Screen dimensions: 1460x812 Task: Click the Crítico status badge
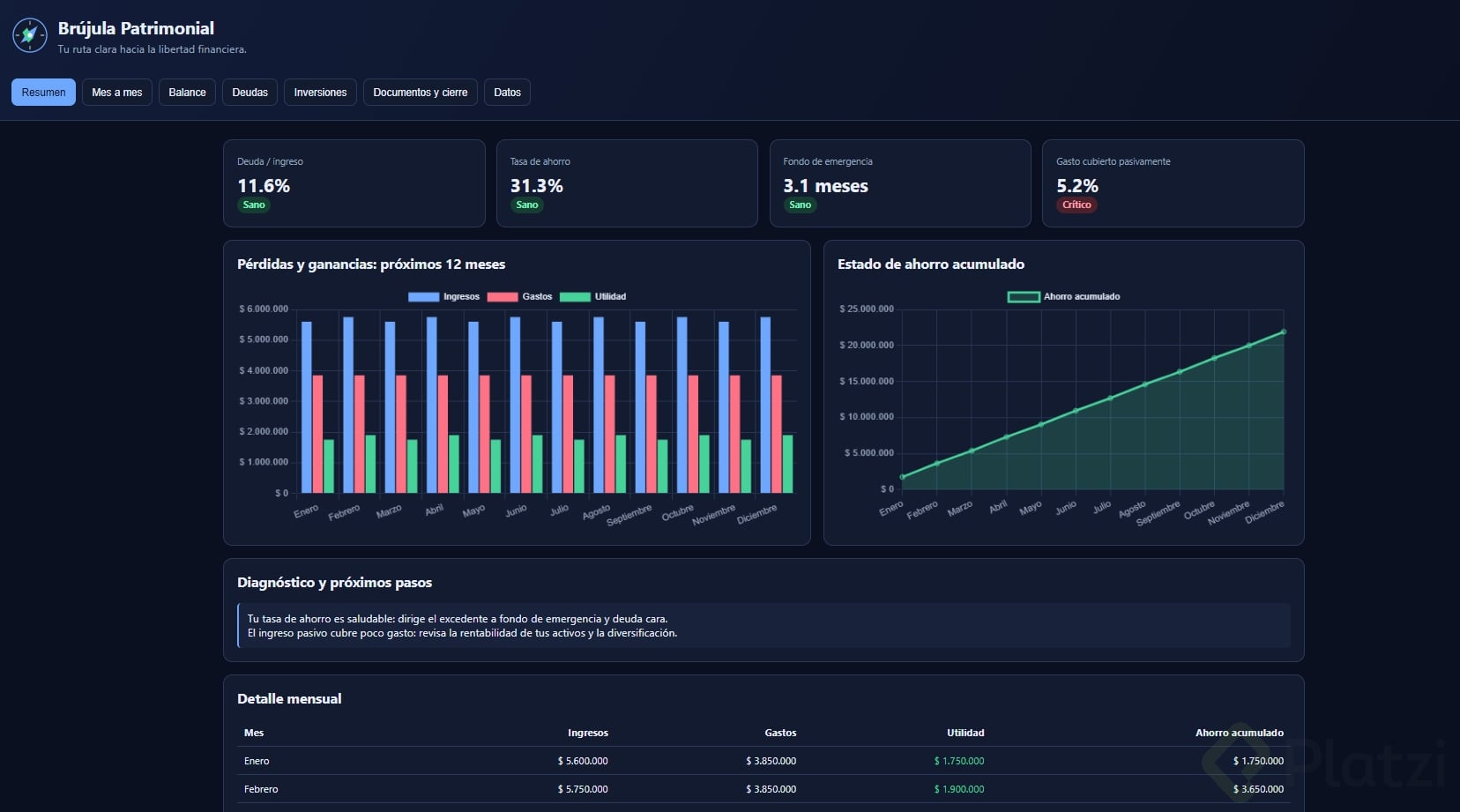point(1076,205)
